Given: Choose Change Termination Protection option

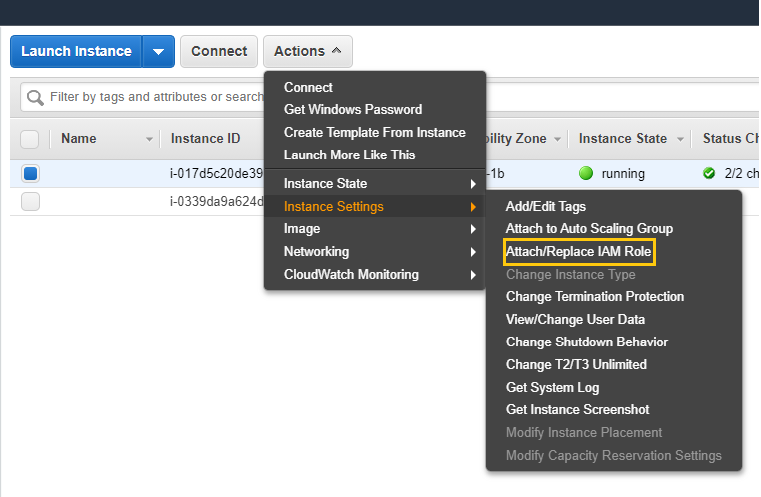Looking at the screenshot, I should [594, 297].
